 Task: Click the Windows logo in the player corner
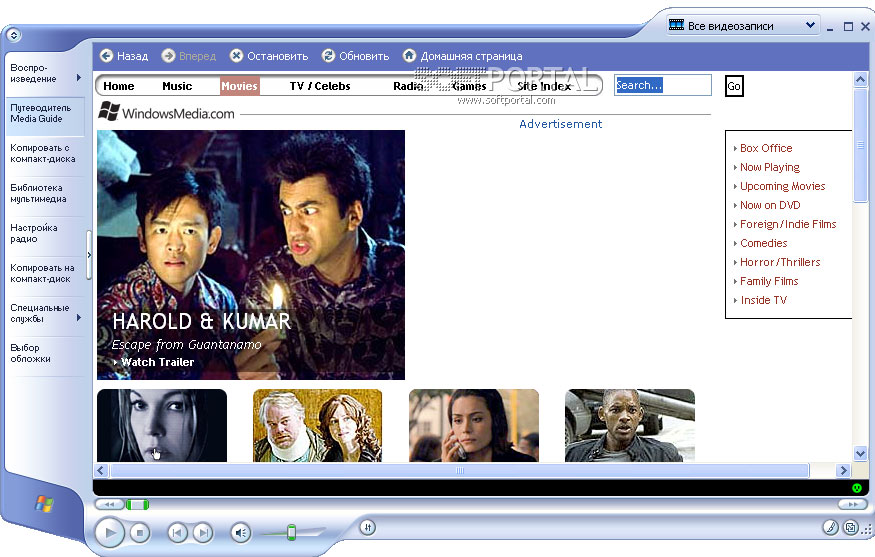tap(44, 503)
